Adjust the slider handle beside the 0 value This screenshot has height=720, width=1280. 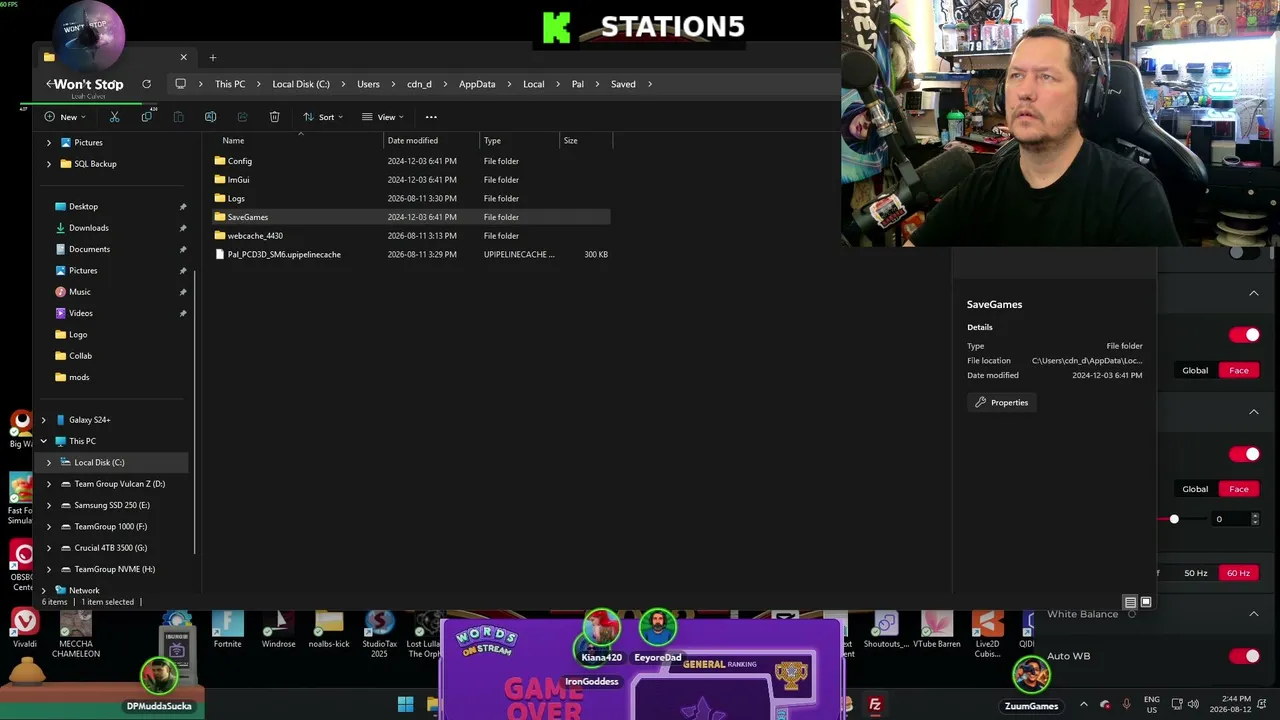(x=1174, y=519)
